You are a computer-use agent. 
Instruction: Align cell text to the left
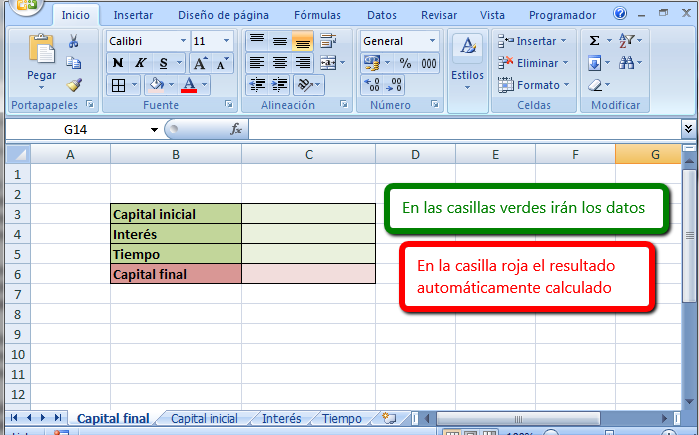257,63
